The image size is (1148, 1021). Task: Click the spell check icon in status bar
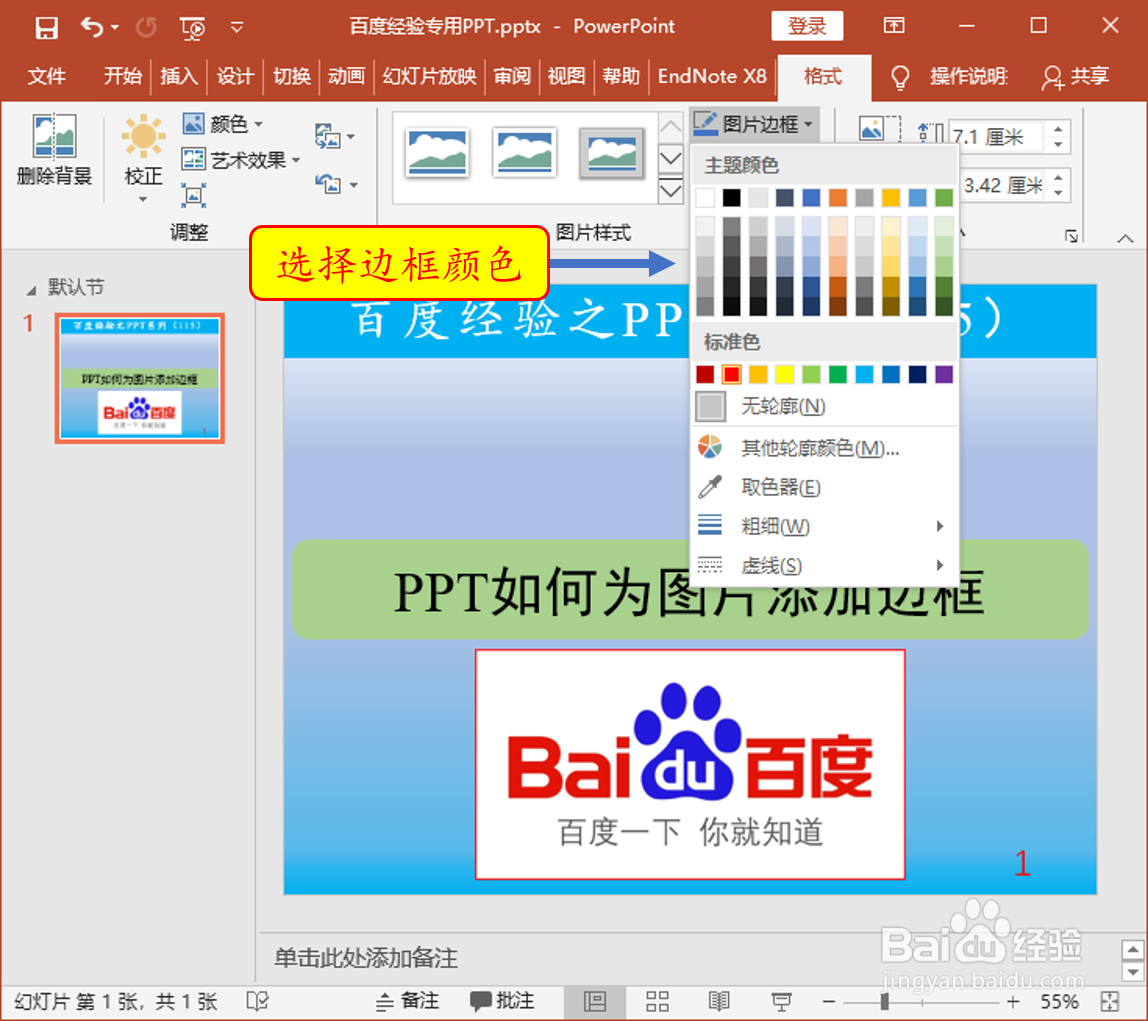(x=258, y=1001)
